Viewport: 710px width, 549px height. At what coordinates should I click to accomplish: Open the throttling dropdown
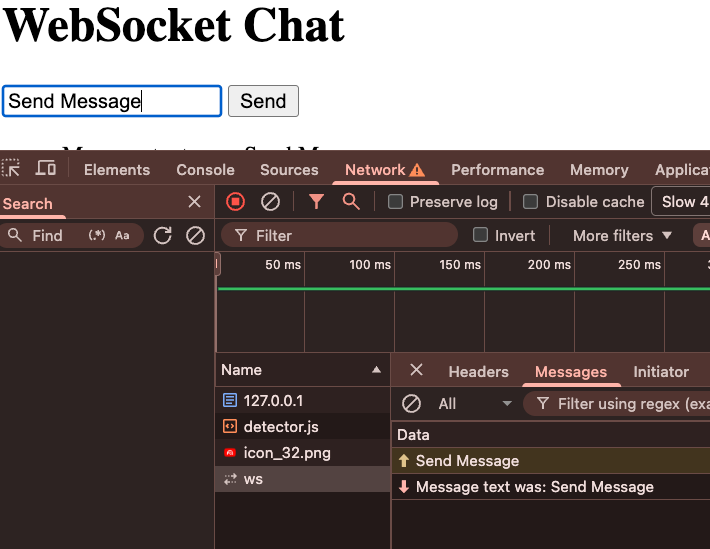coord(683,202)
